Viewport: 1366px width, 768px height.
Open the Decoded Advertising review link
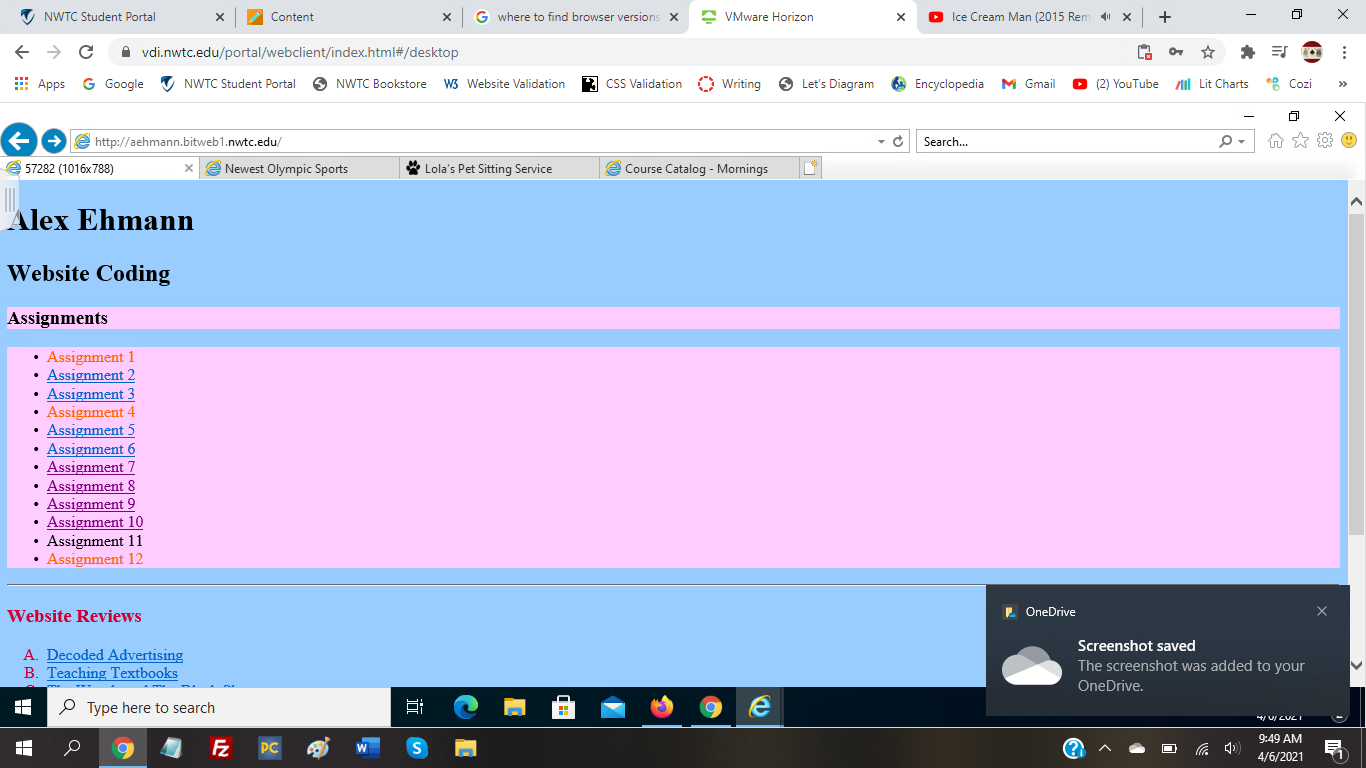tap(115, 654)
